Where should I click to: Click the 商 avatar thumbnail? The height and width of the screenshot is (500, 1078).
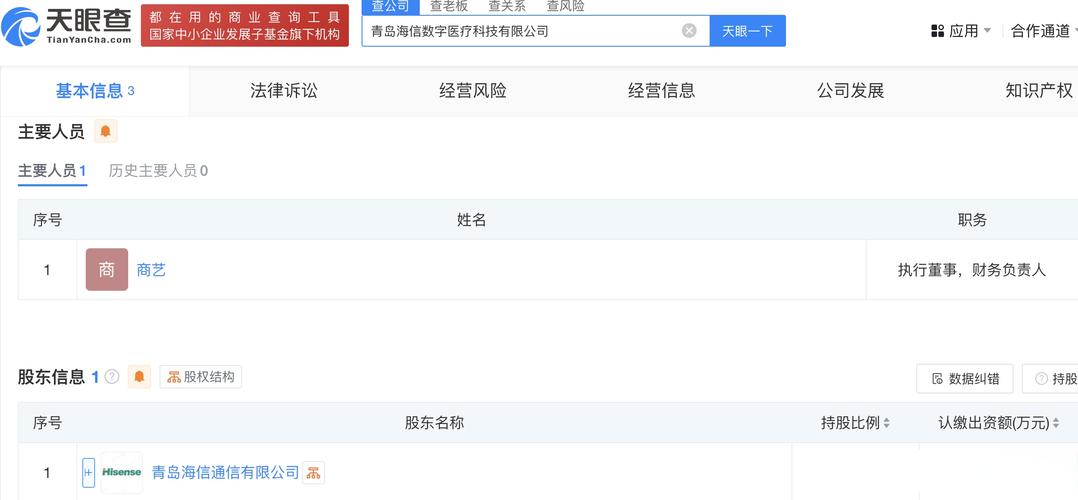[x=107, y=270]
